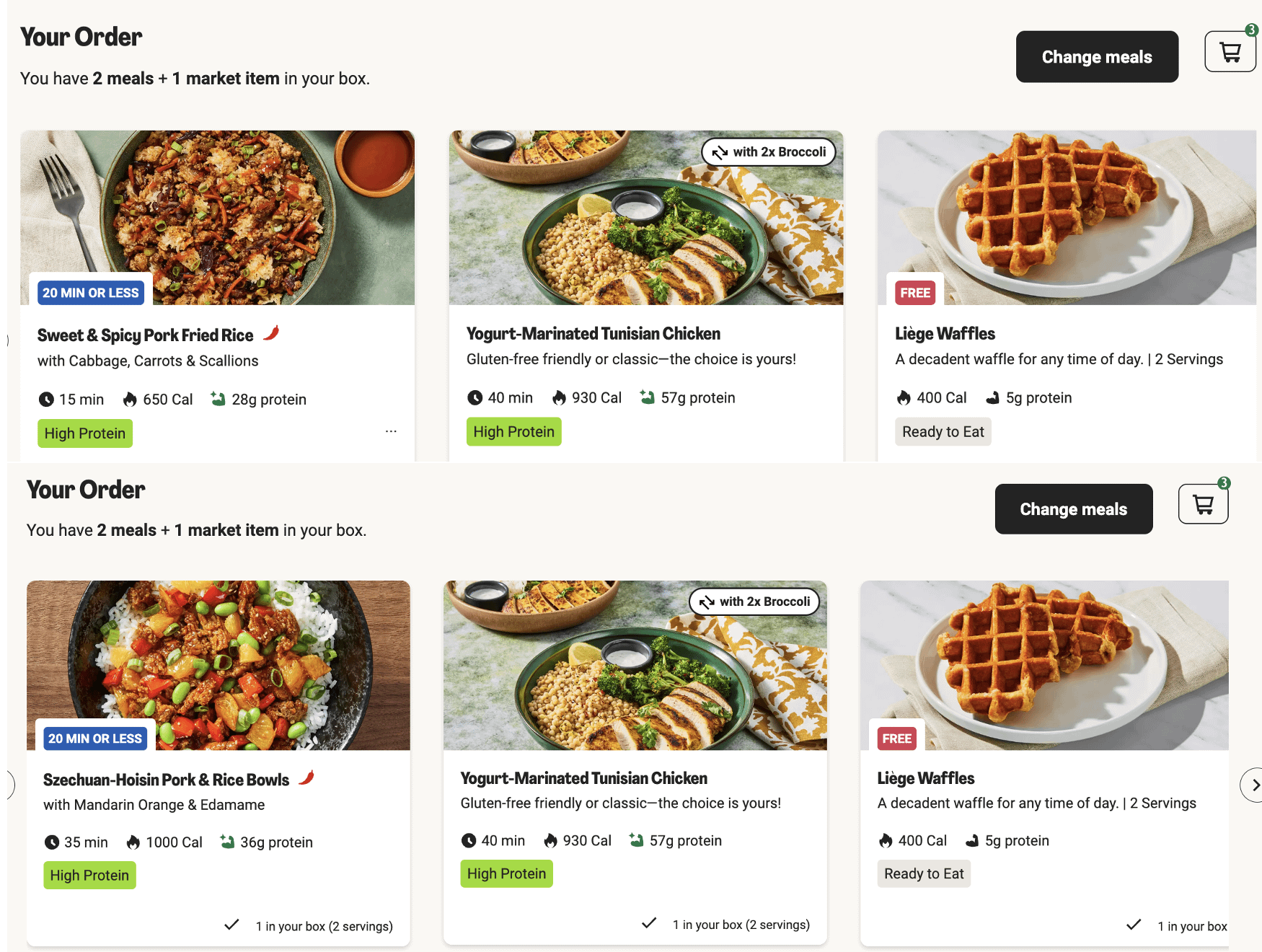
Task: Open three-dot menu on Pork Fried Rice card
Action: (x=391, y=431)
